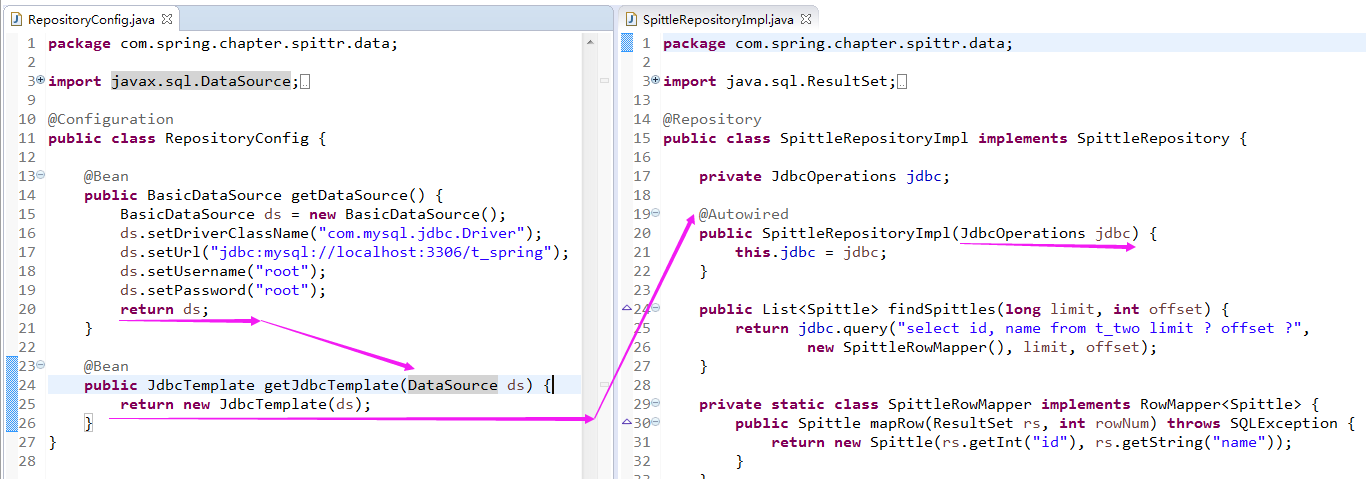Click collapsed imports box after javax.sql.DataSource
Image resolution: width=1366 pixels, height=479 pixels.
pyautogui.click(x=305, y=82)
